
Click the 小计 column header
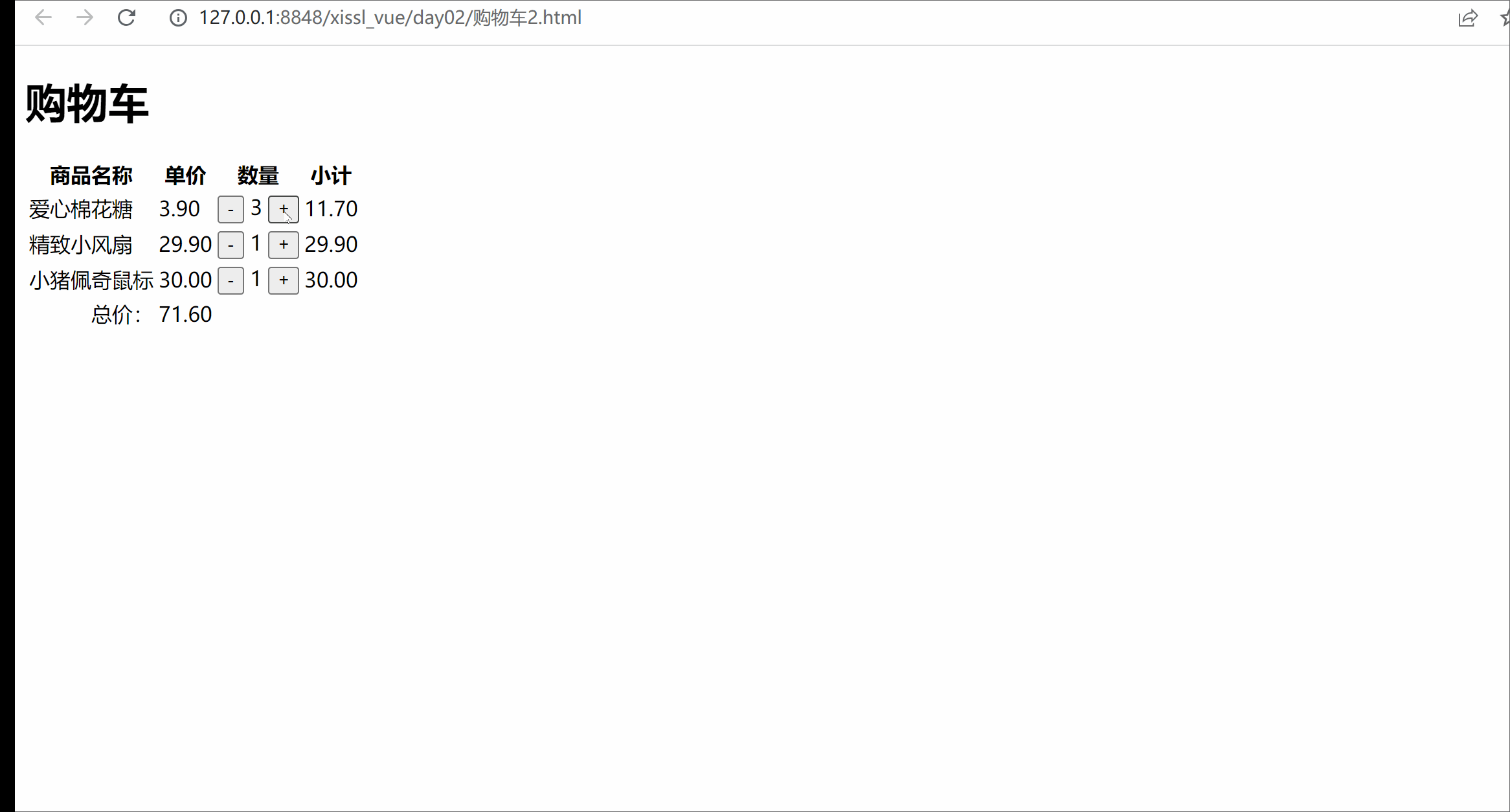tap(331, 175)
